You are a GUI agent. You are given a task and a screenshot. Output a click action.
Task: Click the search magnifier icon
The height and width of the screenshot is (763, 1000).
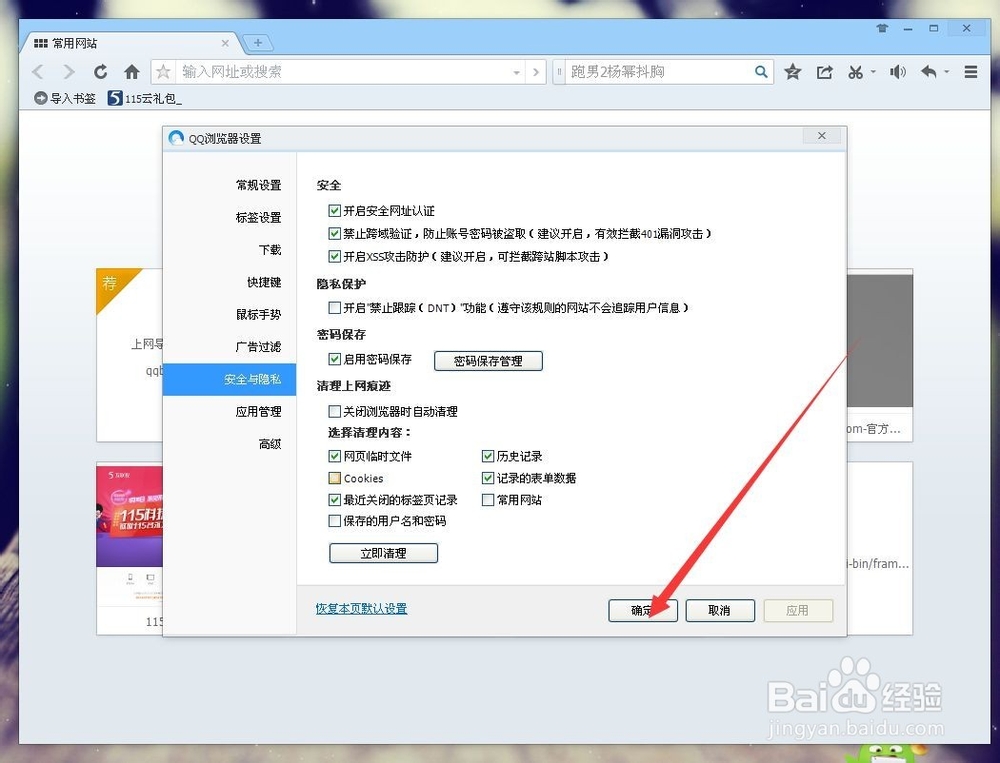(761, 71)
